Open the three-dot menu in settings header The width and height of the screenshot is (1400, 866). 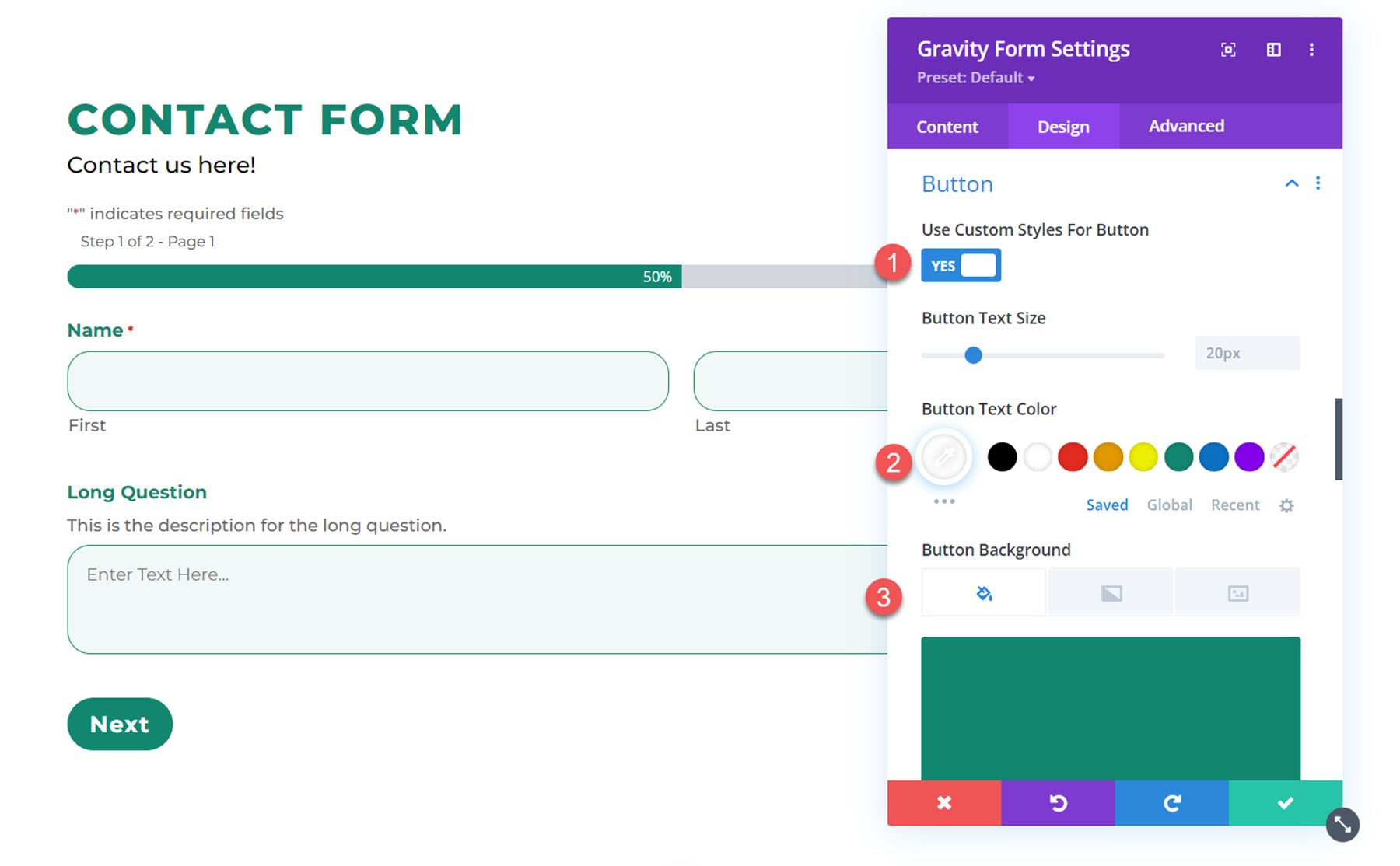click(1311, 49)
